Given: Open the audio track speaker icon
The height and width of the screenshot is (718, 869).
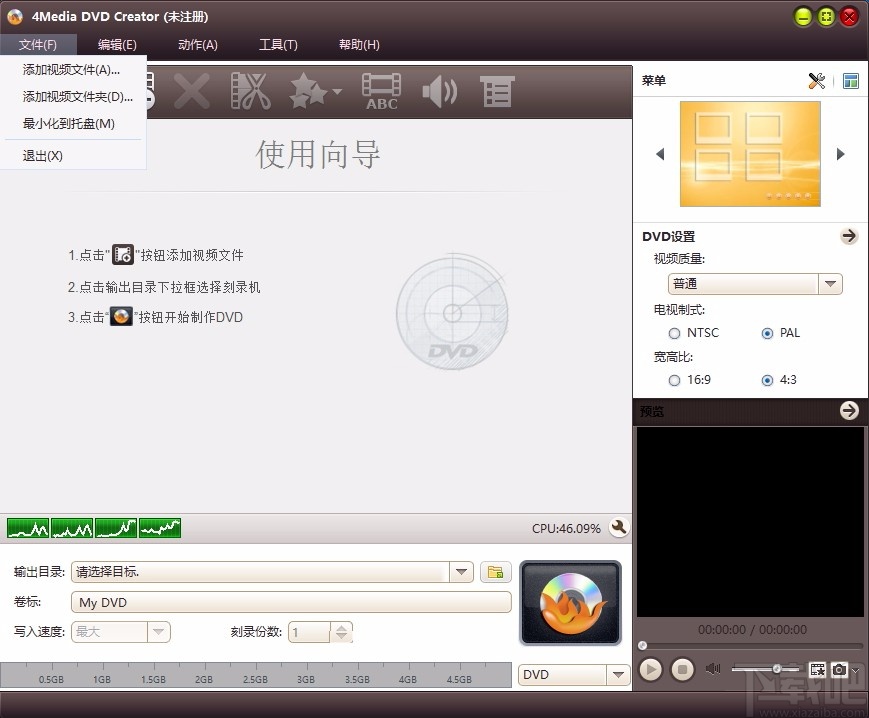Looking at the screenshot, I should (x=440, y=90).
